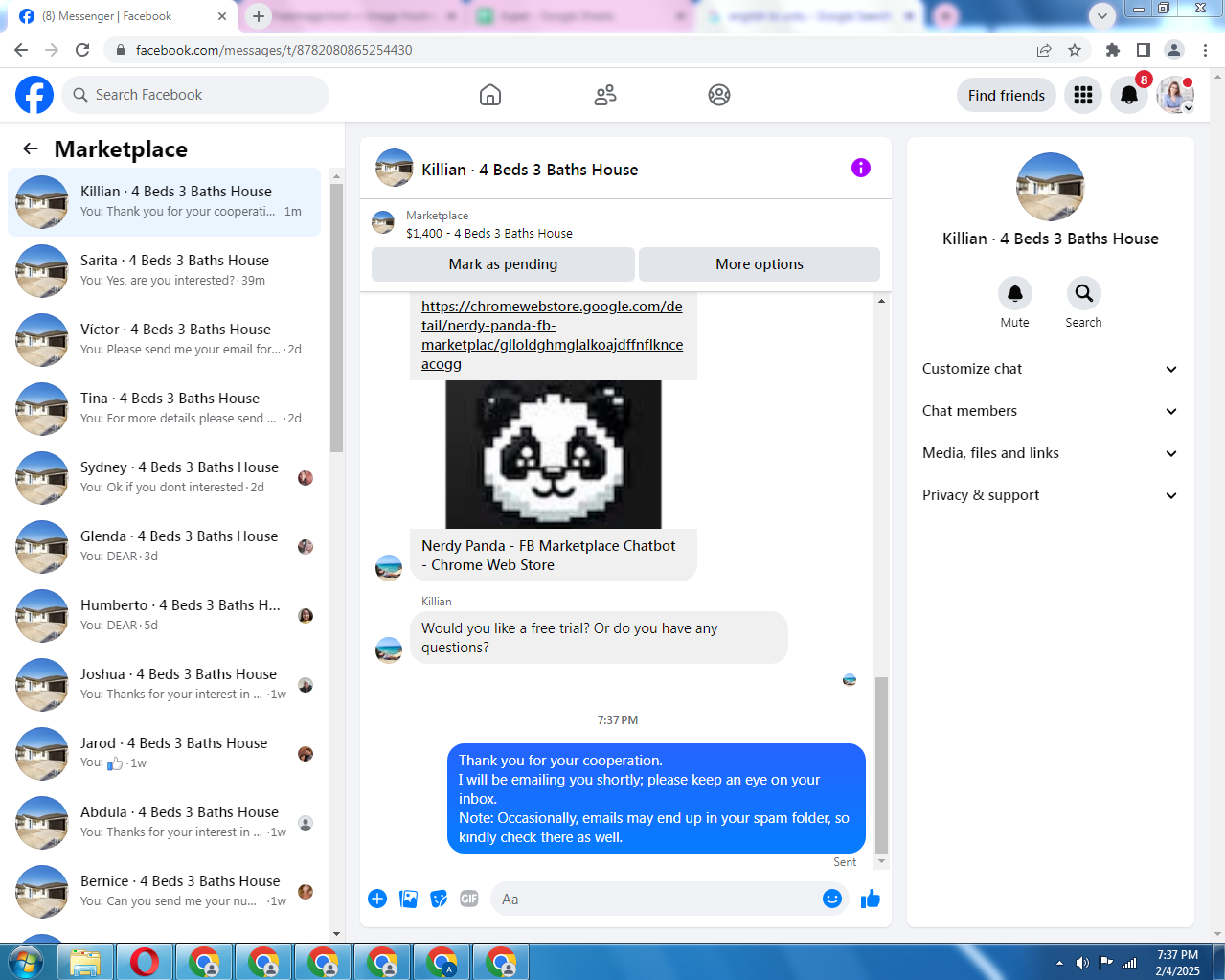
Task: Search in conversation magnifier icon
Action: pyautogui.click(x=1083, y=293)
